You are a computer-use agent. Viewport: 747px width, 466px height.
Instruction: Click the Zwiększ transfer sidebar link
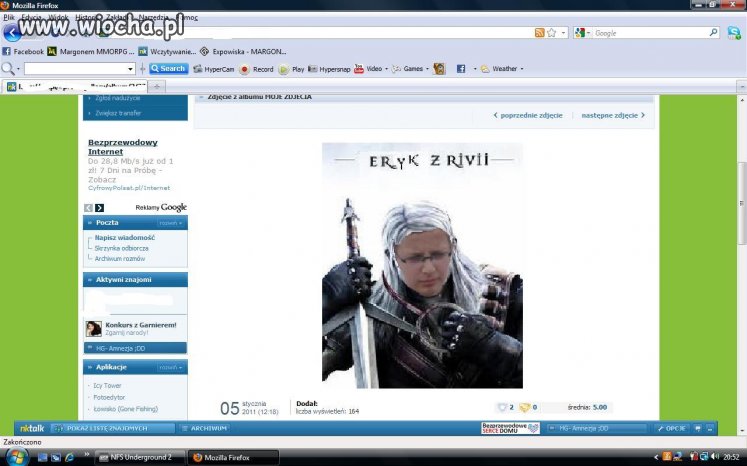coord(118,113)
